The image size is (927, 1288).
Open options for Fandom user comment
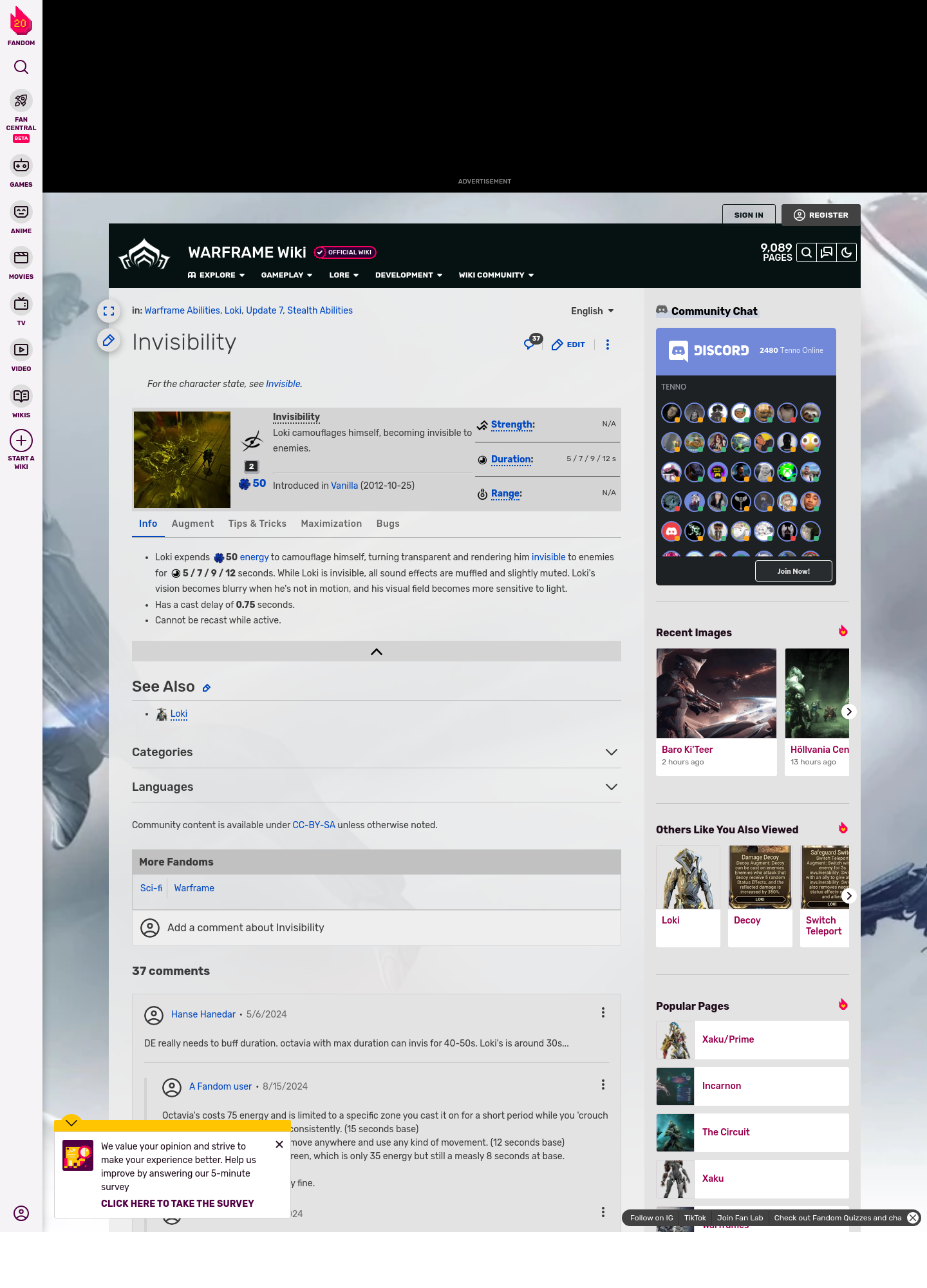(603, 1084)
